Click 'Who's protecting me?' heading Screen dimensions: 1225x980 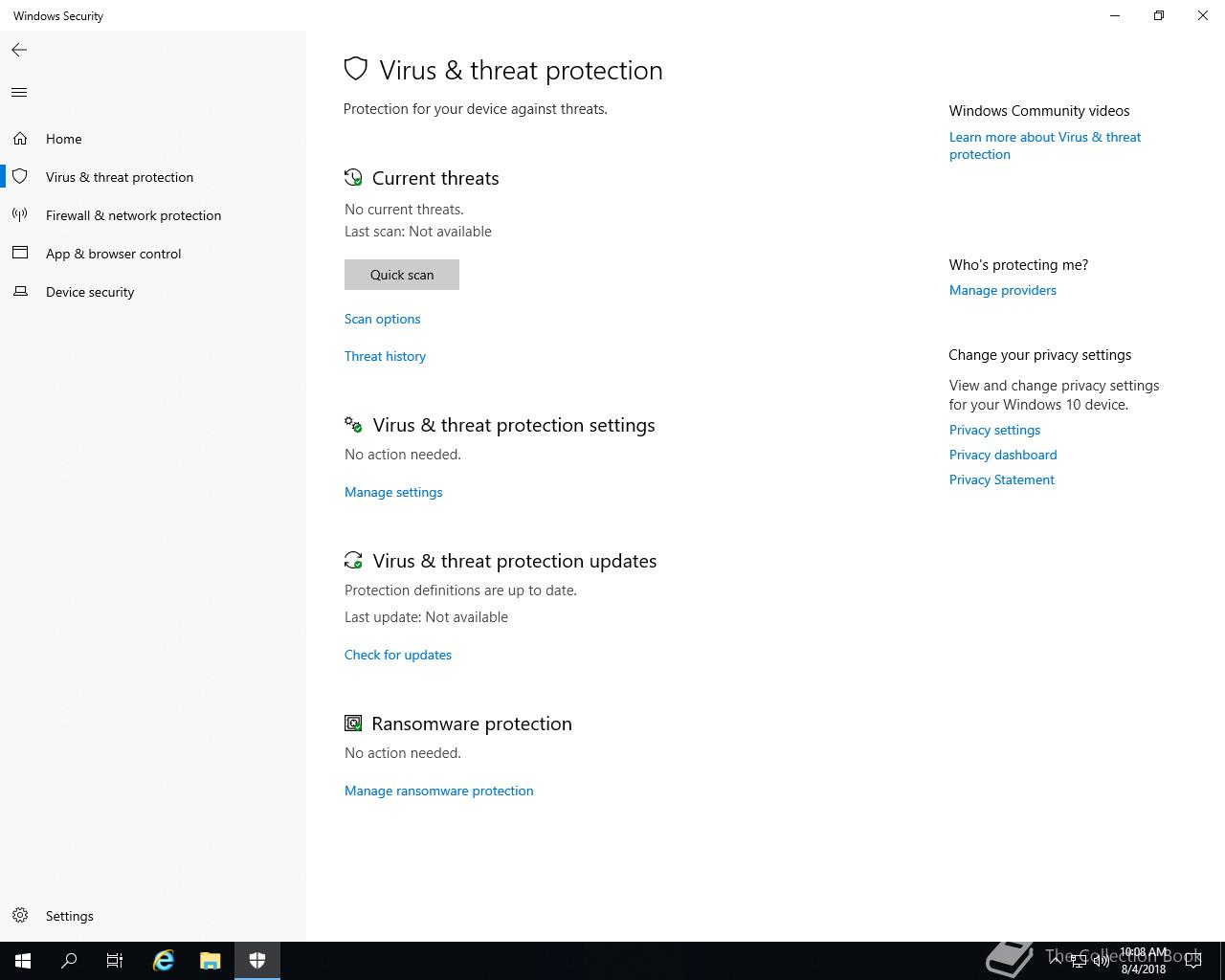[1018, 265]
